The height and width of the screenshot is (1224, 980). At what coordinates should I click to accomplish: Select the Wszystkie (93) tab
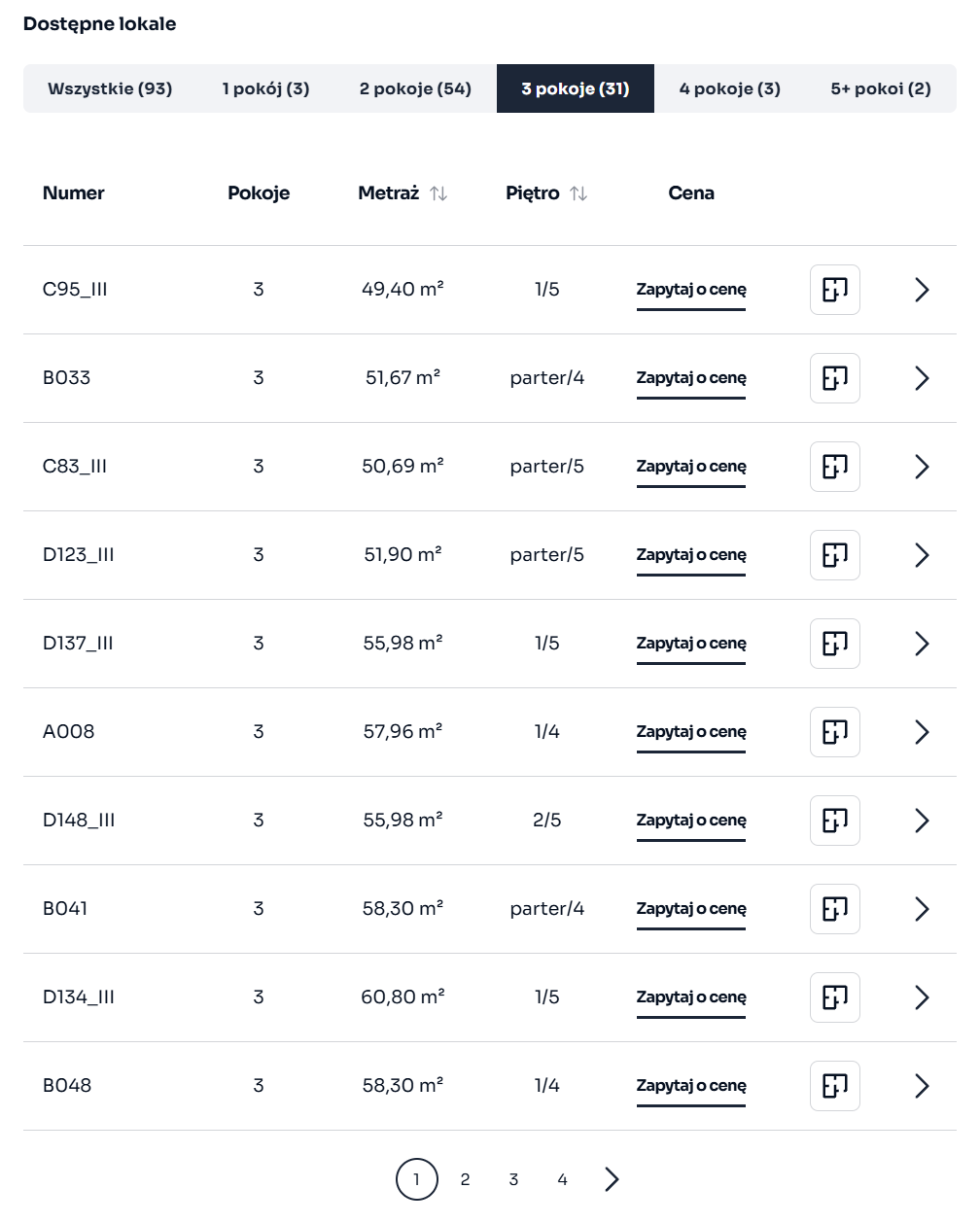pyautogui.click(x=110, y=88)
